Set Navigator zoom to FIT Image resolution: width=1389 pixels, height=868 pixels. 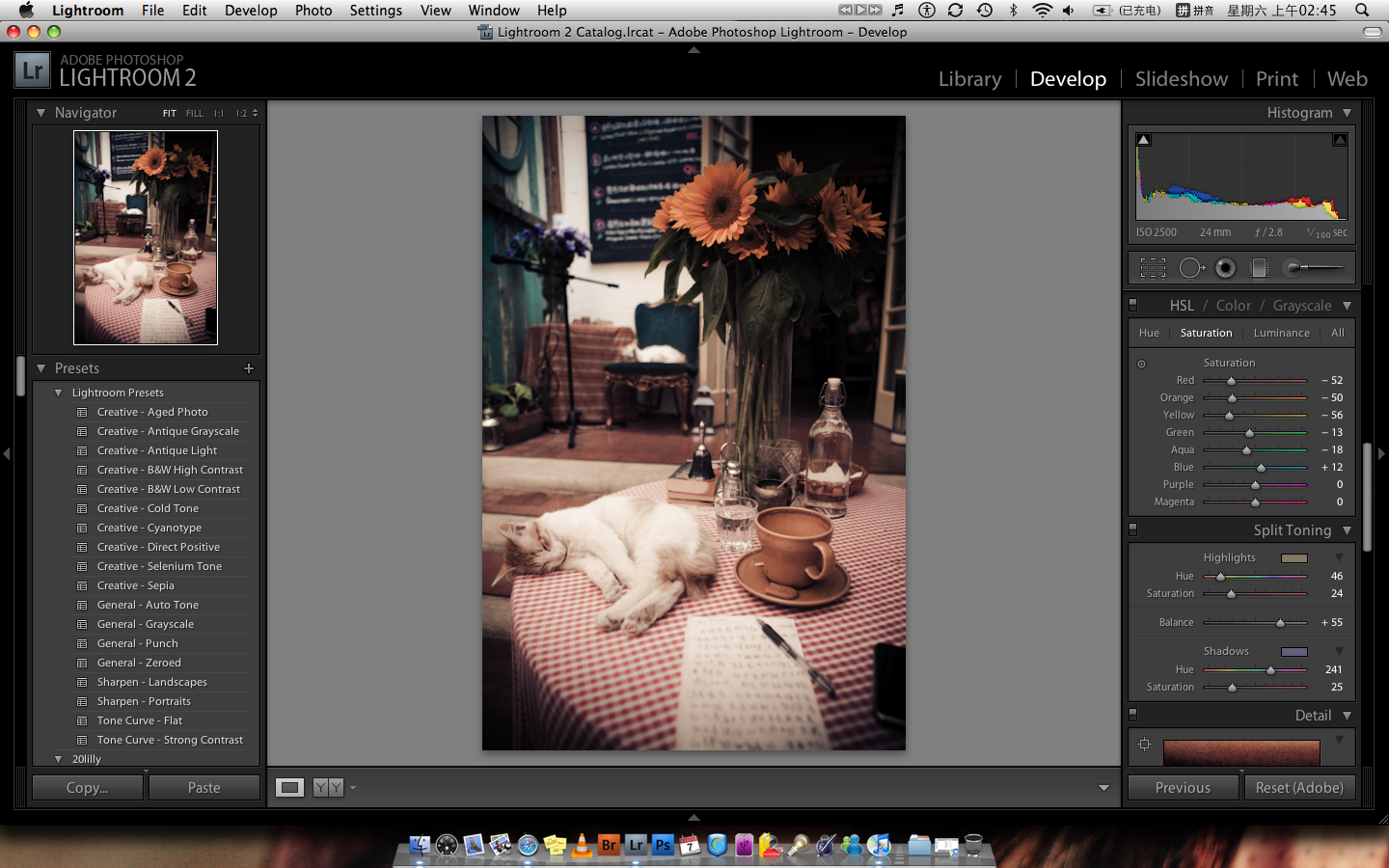[170, 113]
